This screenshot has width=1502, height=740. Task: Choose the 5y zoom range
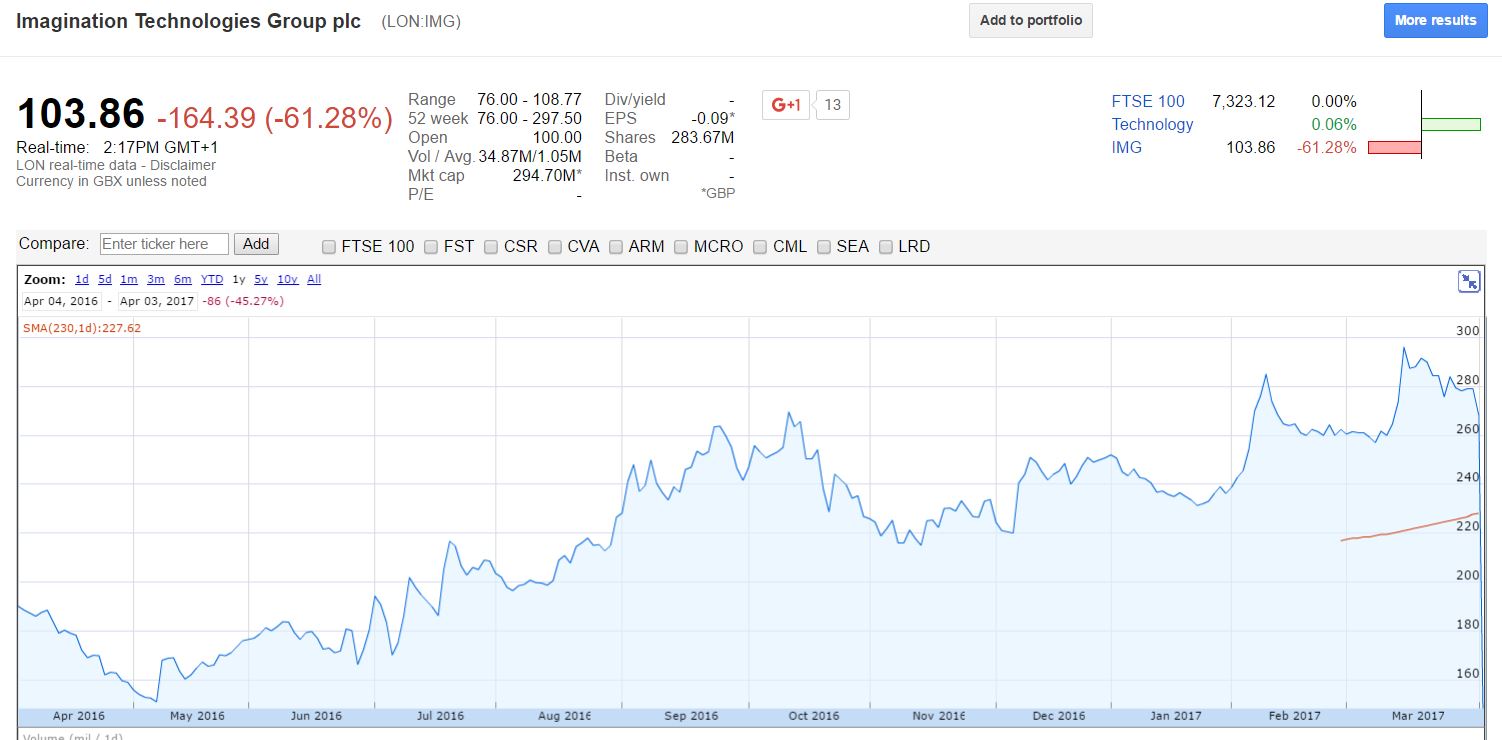(x=261, y=280)
